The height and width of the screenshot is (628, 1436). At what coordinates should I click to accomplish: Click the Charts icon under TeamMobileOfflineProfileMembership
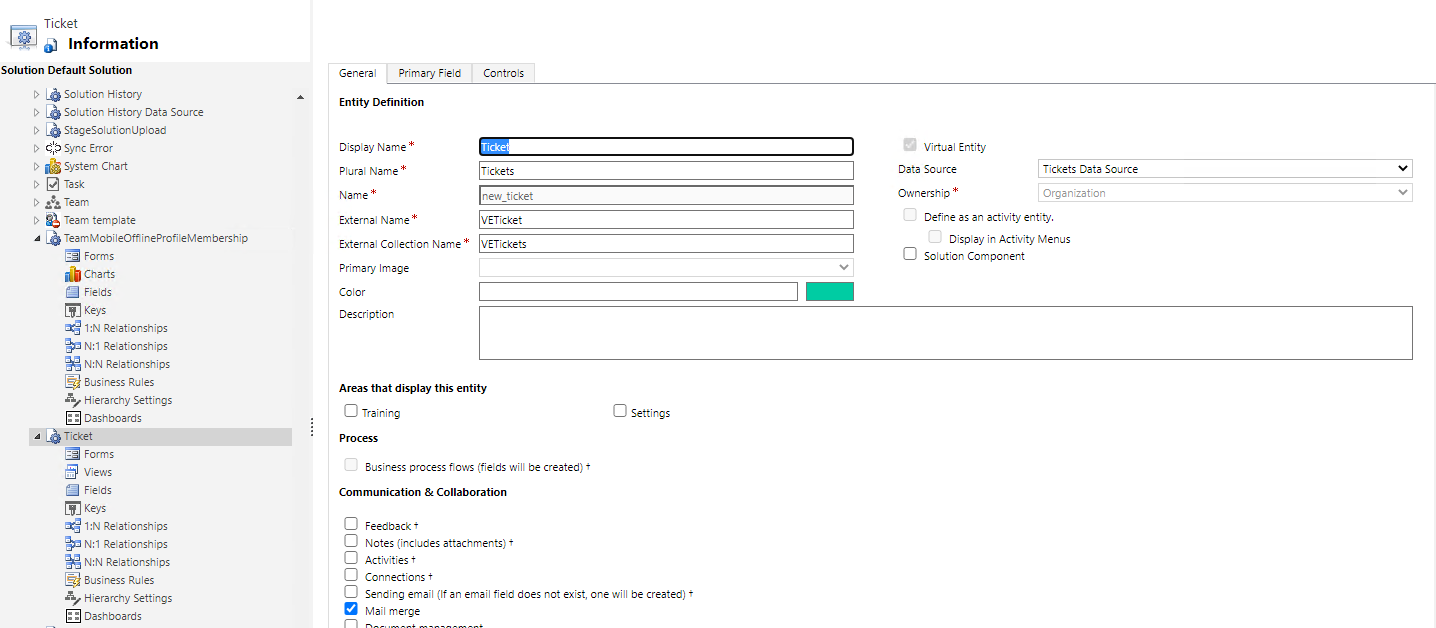[x=72, y=274]
